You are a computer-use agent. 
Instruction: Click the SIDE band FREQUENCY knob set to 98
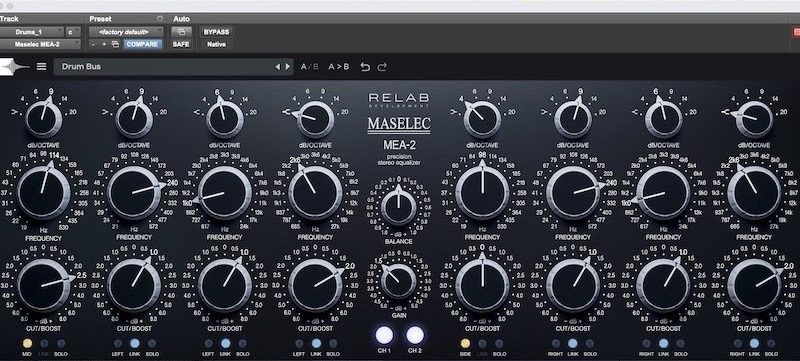(x=482, y=193)
